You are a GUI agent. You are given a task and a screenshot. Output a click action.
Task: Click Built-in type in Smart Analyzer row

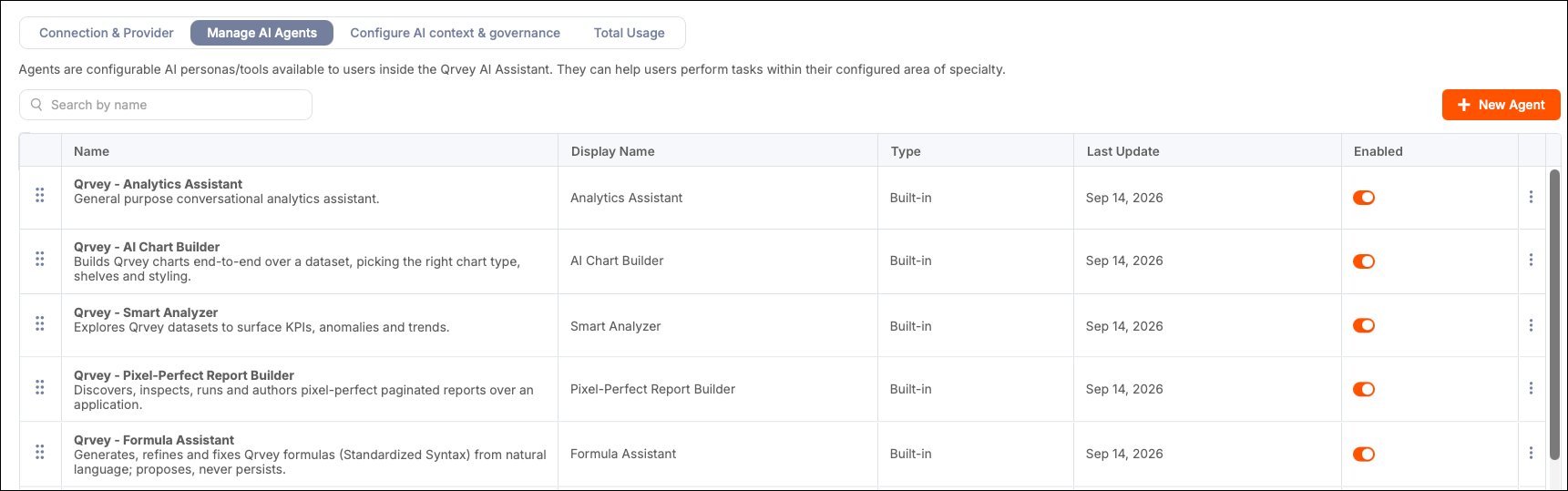tap(910, 326)
